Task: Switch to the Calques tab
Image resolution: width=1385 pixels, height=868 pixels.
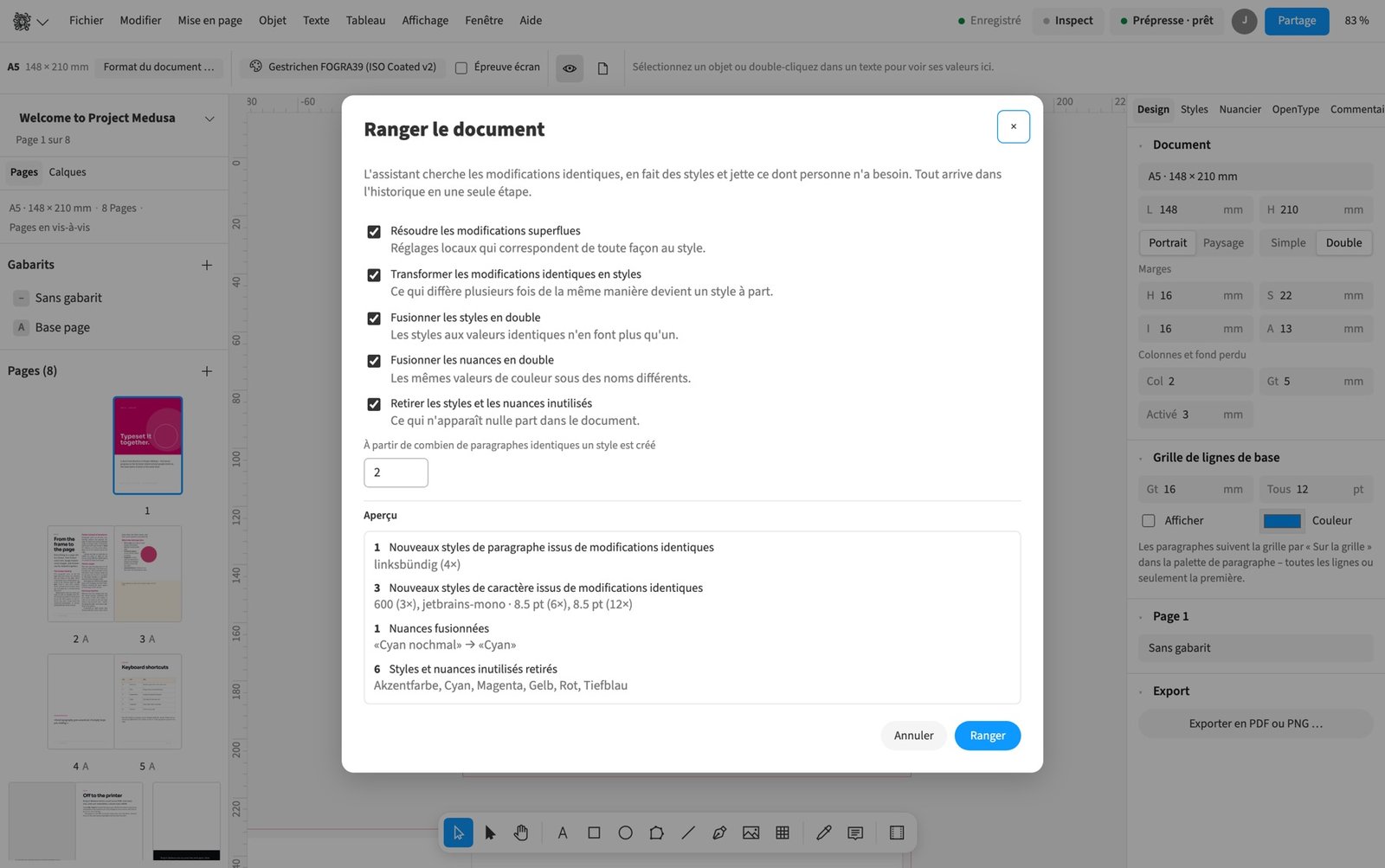Action: (x=68, y=172)
